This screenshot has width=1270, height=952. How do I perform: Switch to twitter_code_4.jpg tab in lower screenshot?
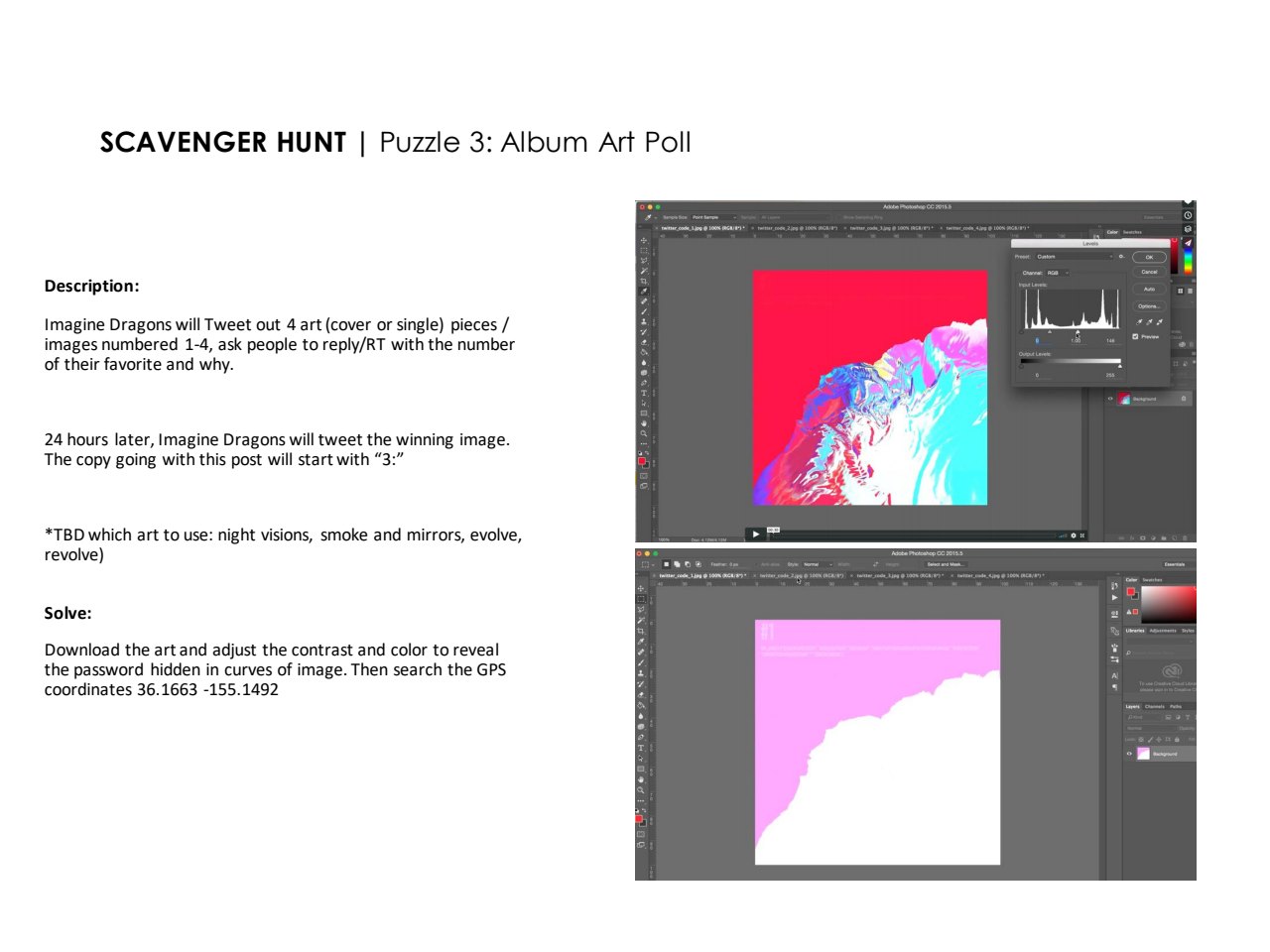1001,575
